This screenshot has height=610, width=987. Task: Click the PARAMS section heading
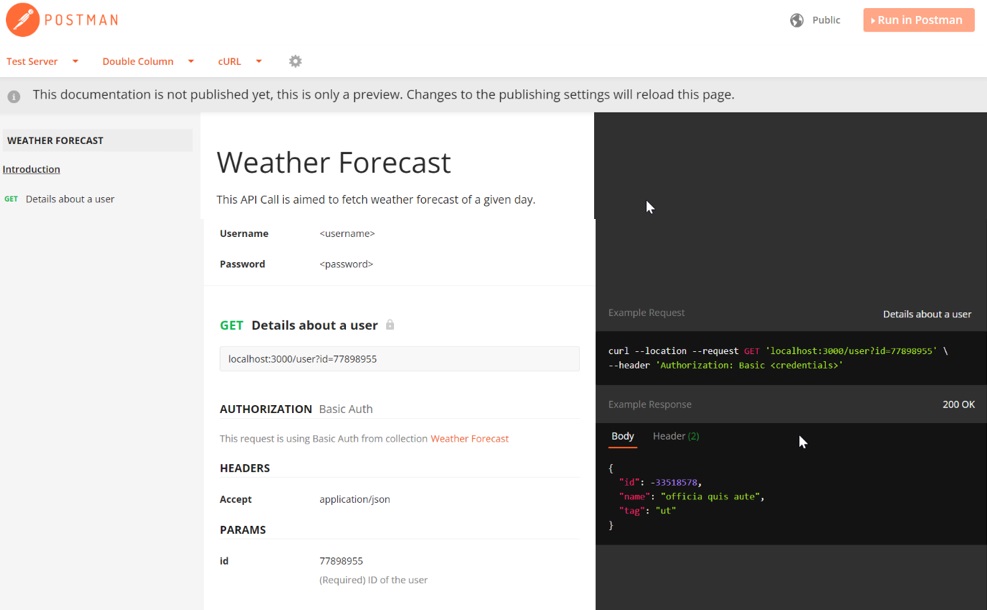pos(243,530)
